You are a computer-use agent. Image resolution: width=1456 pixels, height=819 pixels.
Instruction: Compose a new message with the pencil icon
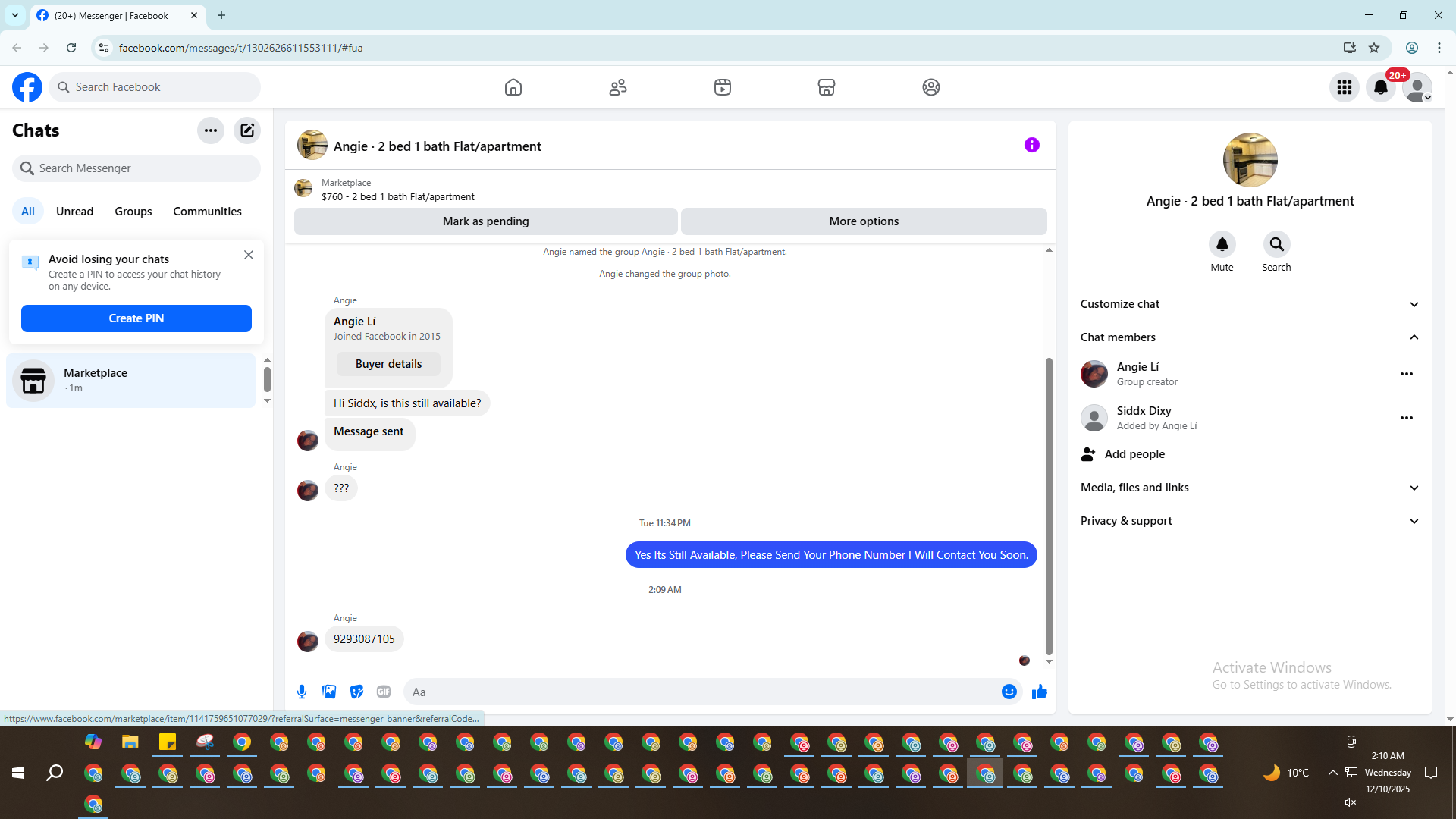pyautogui.click(x=247, y=130)
